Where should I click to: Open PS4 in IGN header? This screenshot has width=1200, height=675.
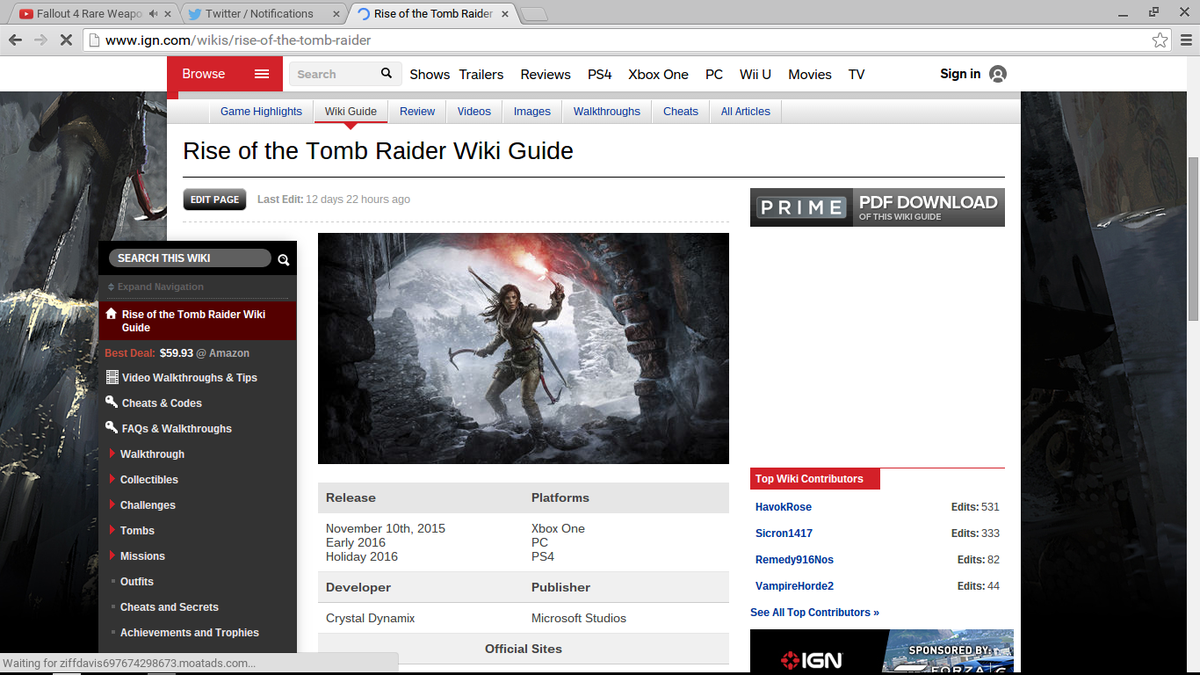[x=599, y=74]
